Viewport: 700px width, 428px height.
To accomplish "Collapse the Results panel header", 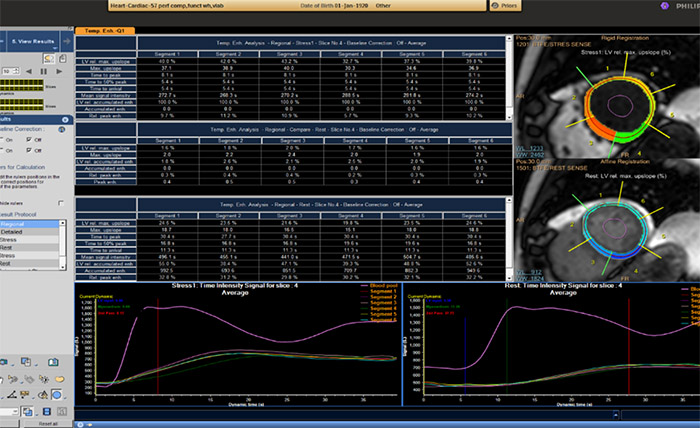I will tap(65, 120).
